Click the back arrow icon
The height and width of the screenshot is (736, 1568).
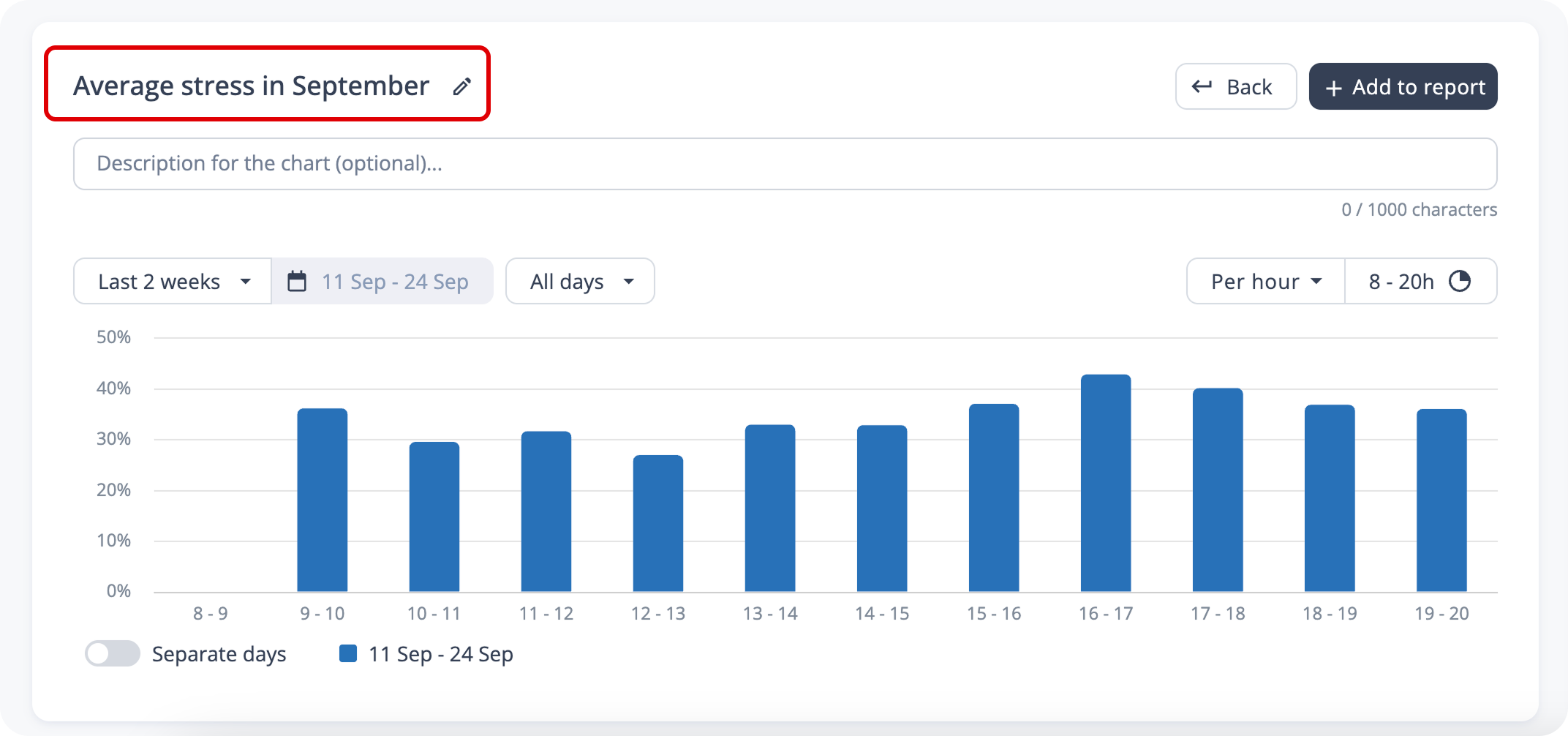[1202, 87]
